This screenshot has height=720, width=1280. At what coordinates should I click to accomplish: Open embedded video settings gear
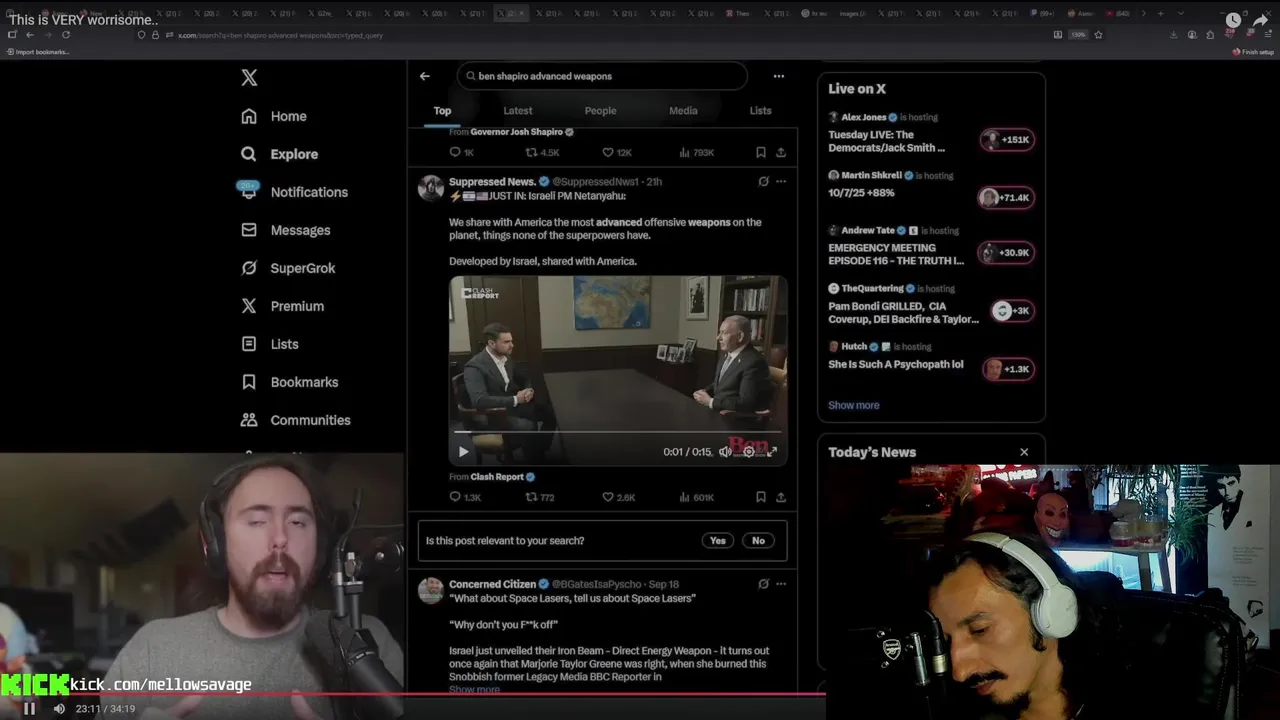(749, 452)
